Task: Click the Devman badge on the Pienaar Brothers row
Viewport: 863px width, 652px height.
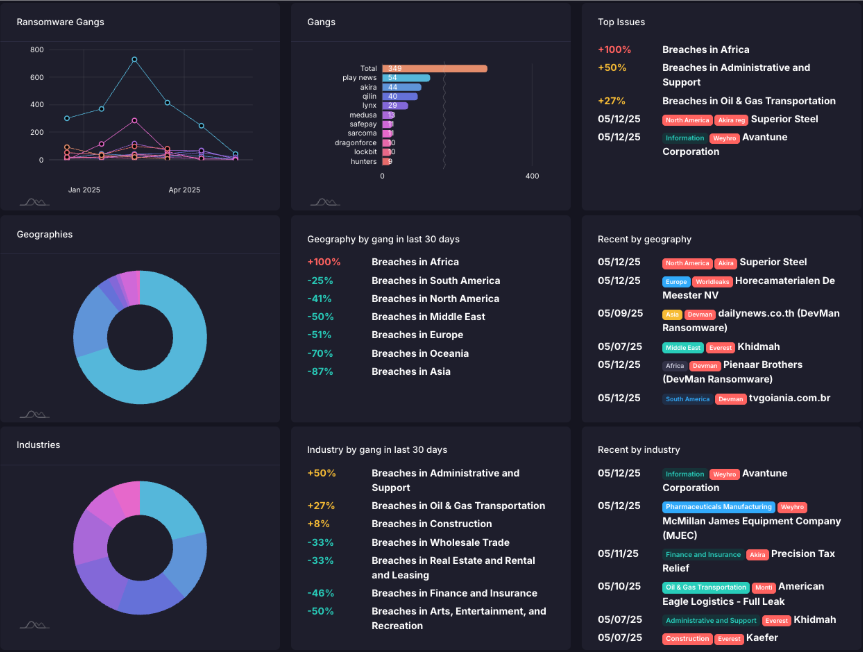Action: 704,366
